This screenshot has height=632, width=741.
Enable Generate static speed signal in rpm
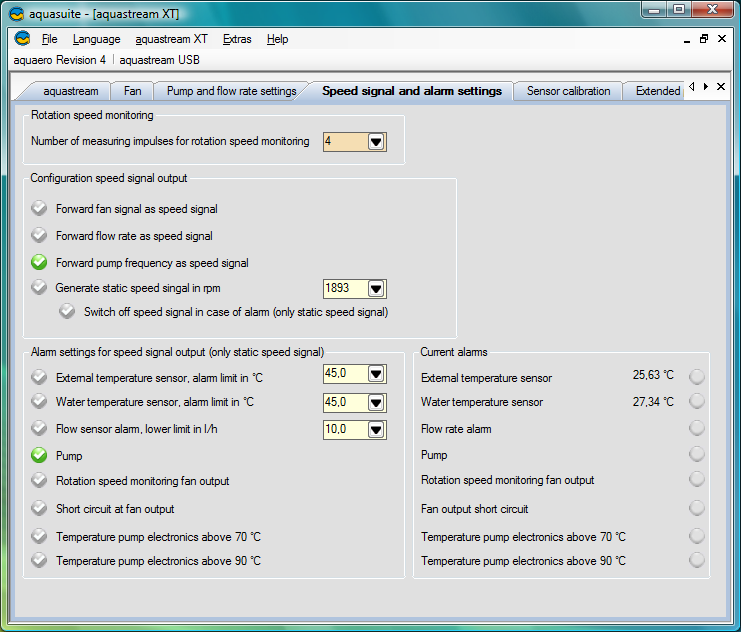pyautogui.click(x=39, y=287)
